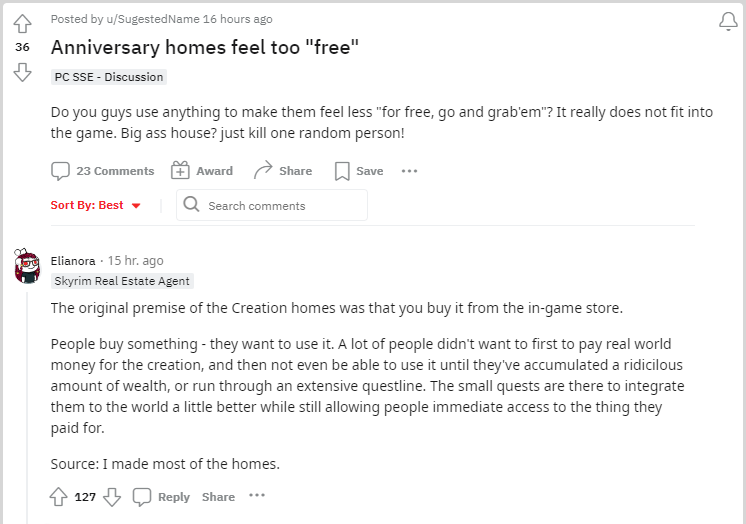Save the post with bookmark icon
This screenshot has width=746, height=524.
[x=359, y=171]
